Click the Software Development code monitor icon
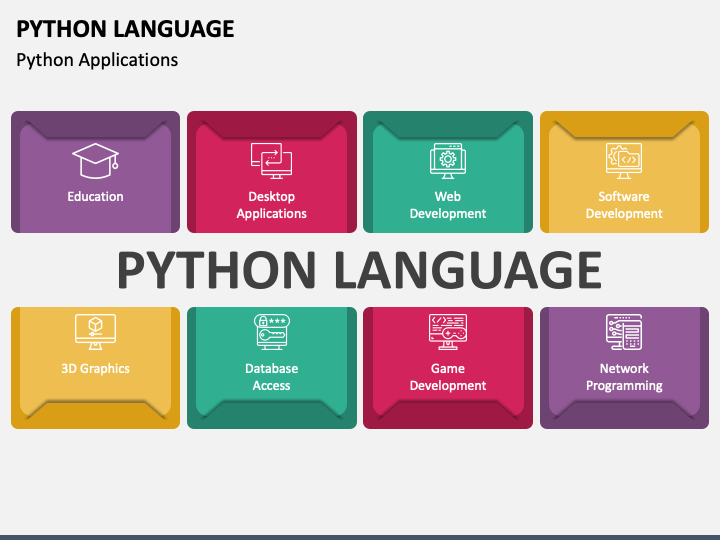Viewport: 720px width, 540px height. click(624, 161)
